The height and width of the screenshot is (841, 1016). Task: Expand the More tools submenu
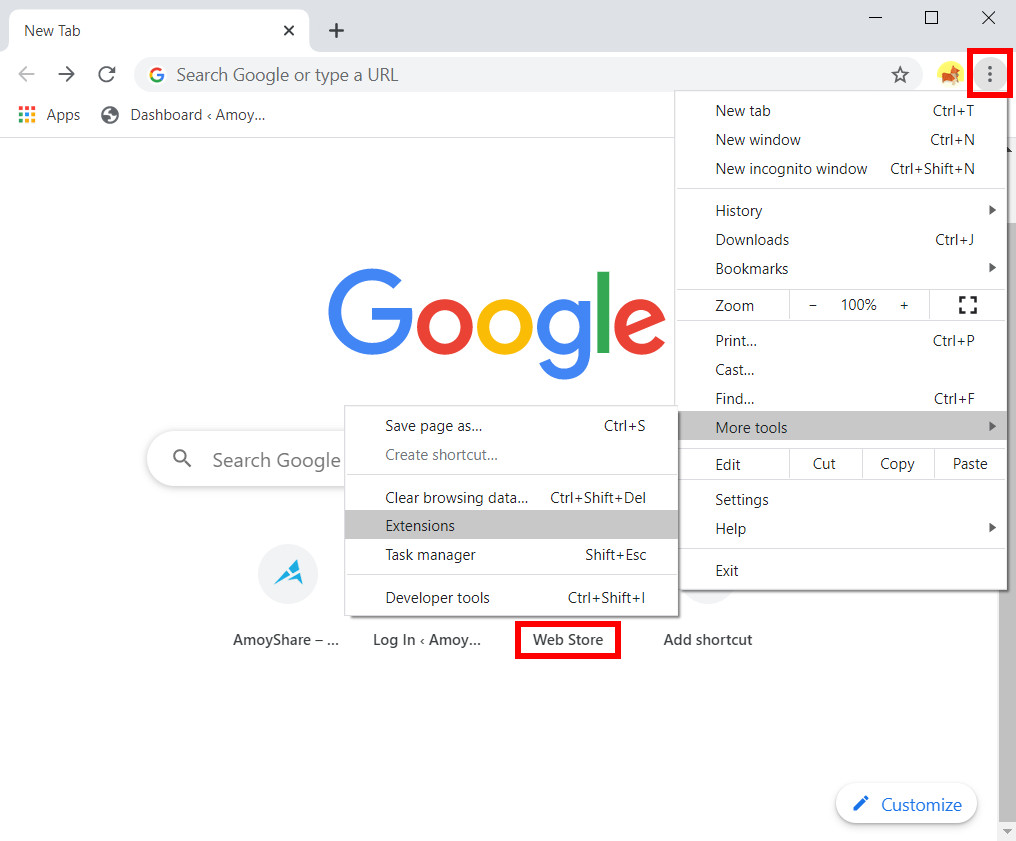coord(842,427)
